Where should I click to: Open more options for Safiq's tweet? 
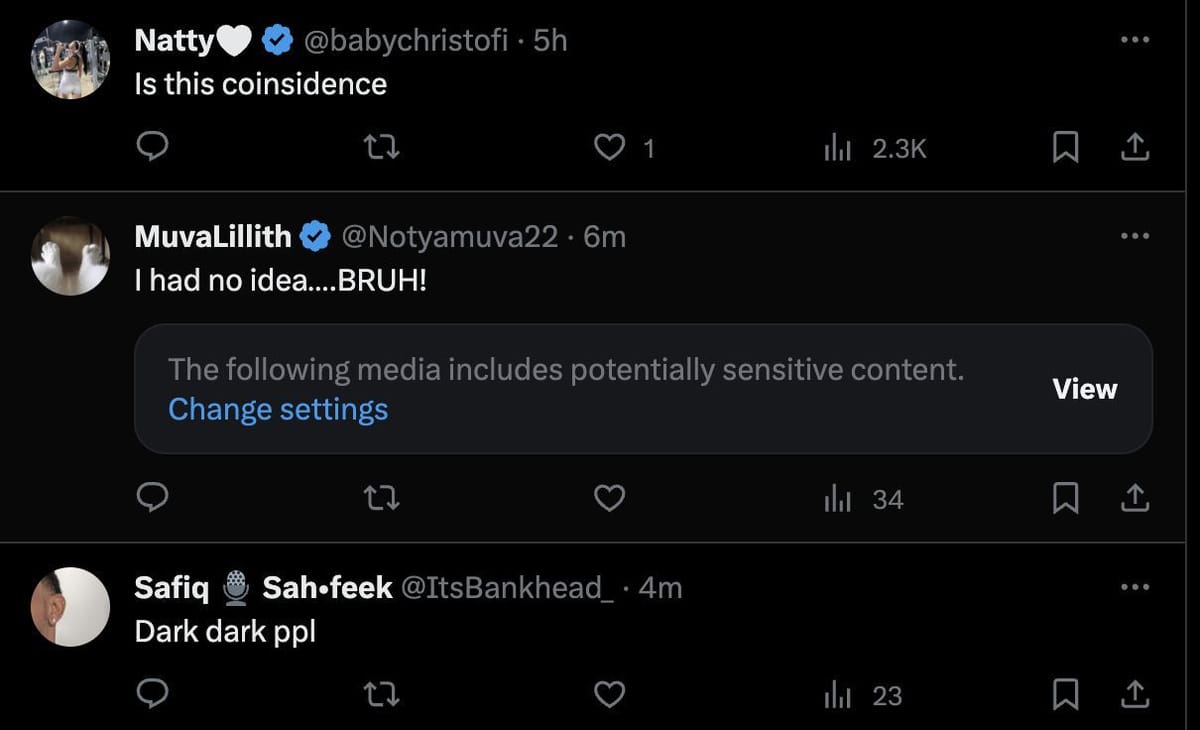[1135, 588]
